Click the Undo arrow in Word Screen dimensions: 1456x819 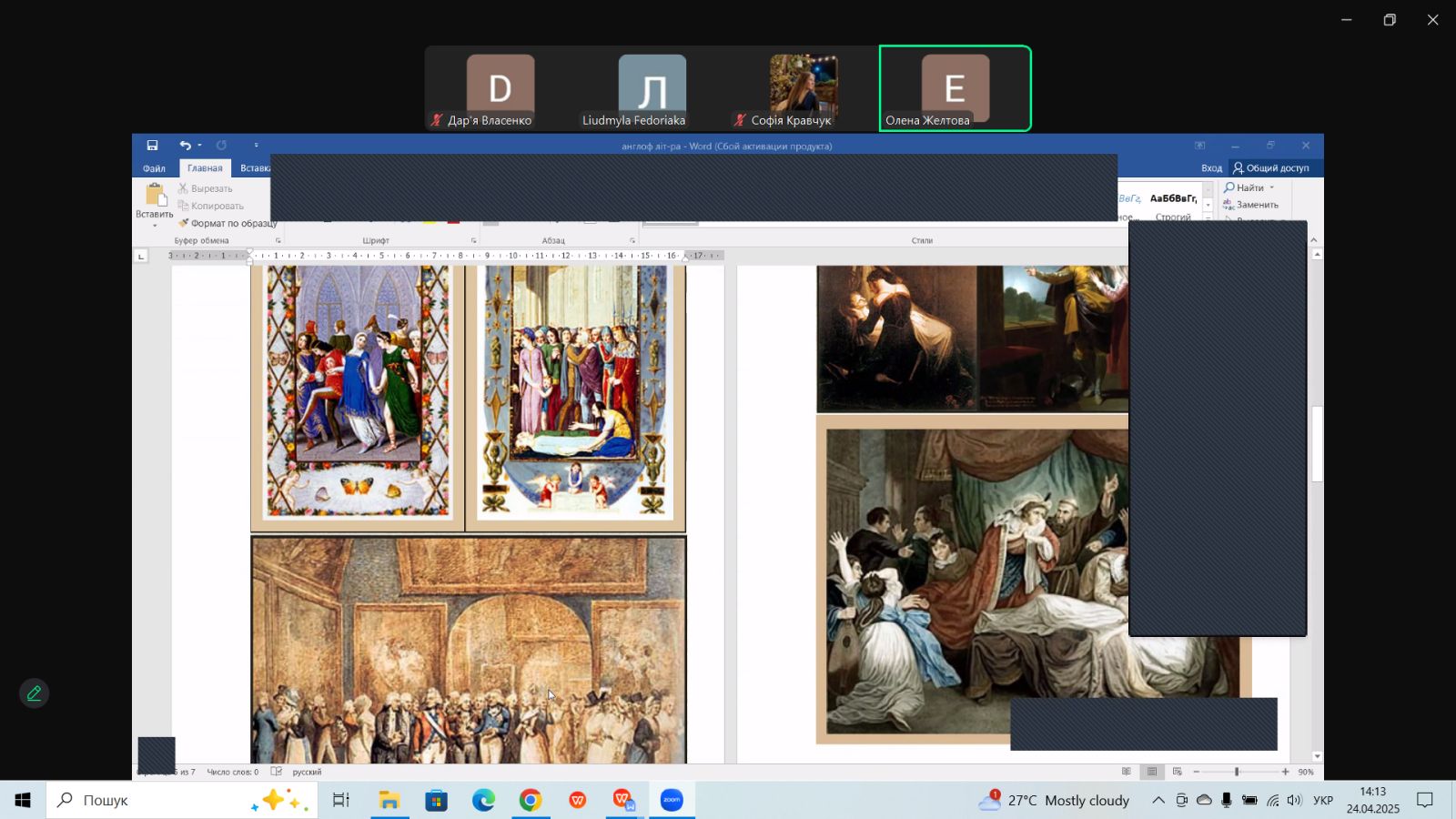185,146
